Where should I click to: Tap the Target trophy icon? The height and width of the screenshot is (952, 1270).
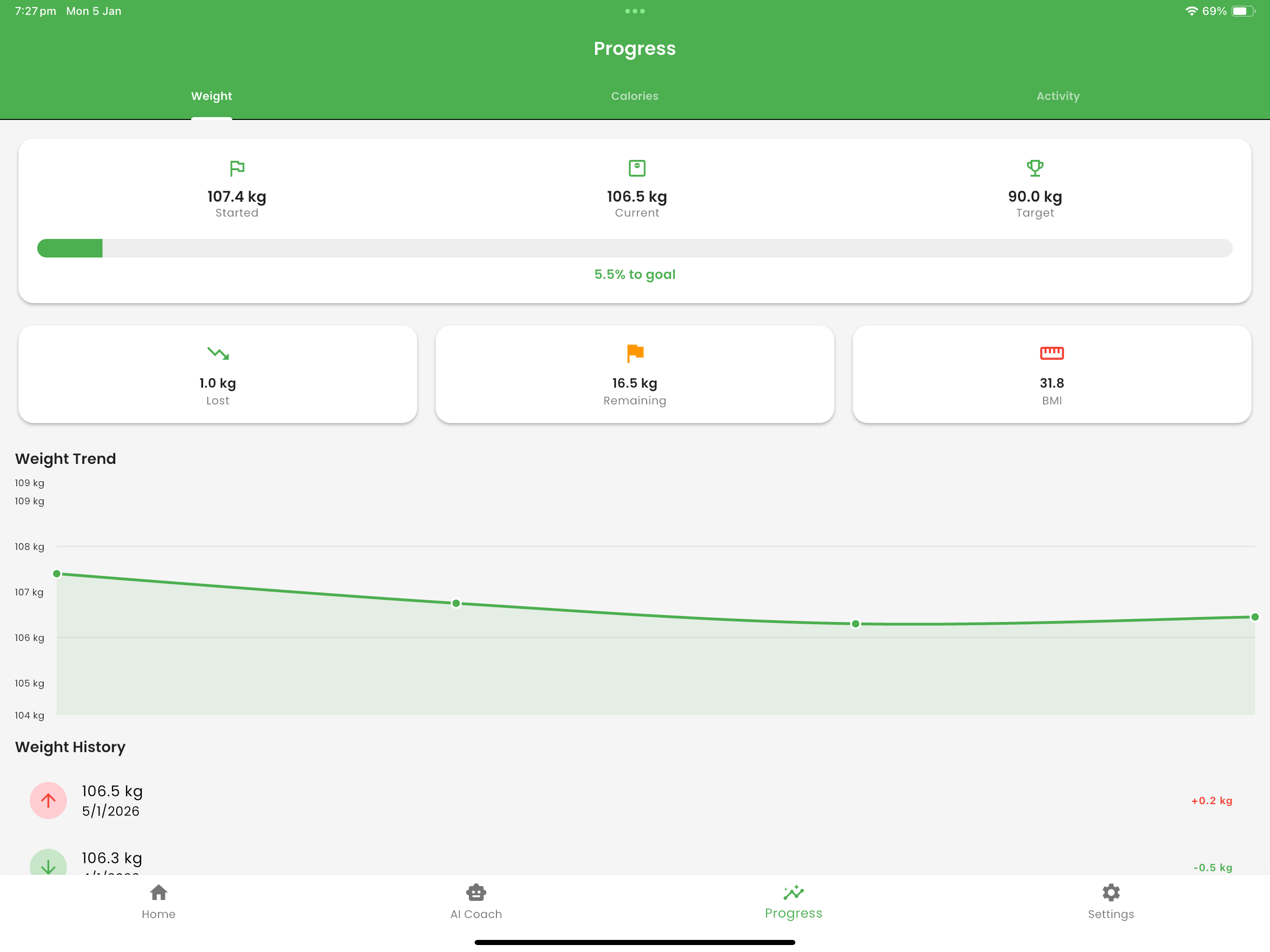[x=1035, y=168]
